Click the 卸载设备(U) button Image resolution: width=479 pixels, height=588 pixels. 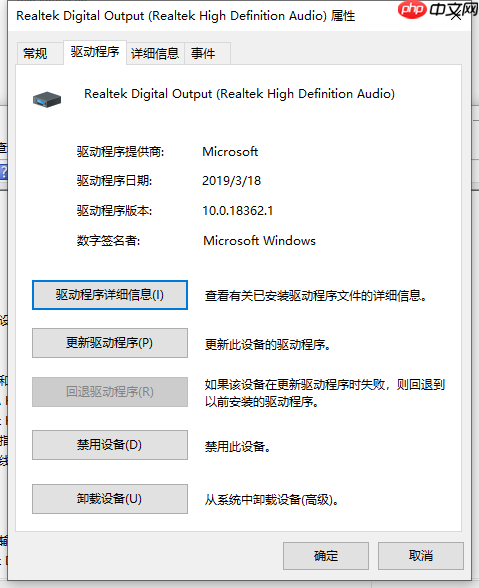tap(110, 499)
